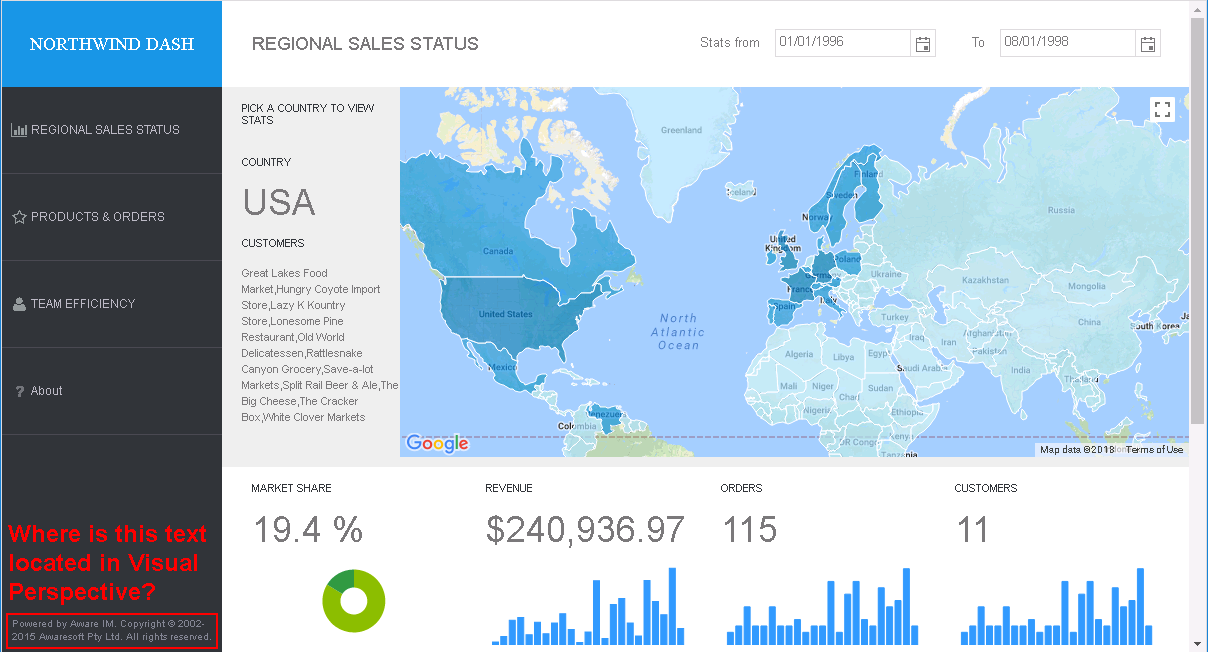Click into the To date field
Screen dimensions: 1208x652
coord(1068,43)
